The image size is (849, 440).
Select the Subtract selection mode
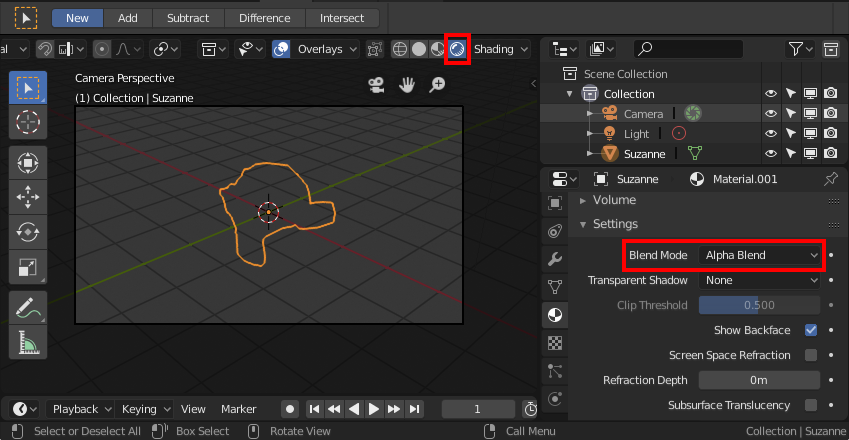click(188, 18)
